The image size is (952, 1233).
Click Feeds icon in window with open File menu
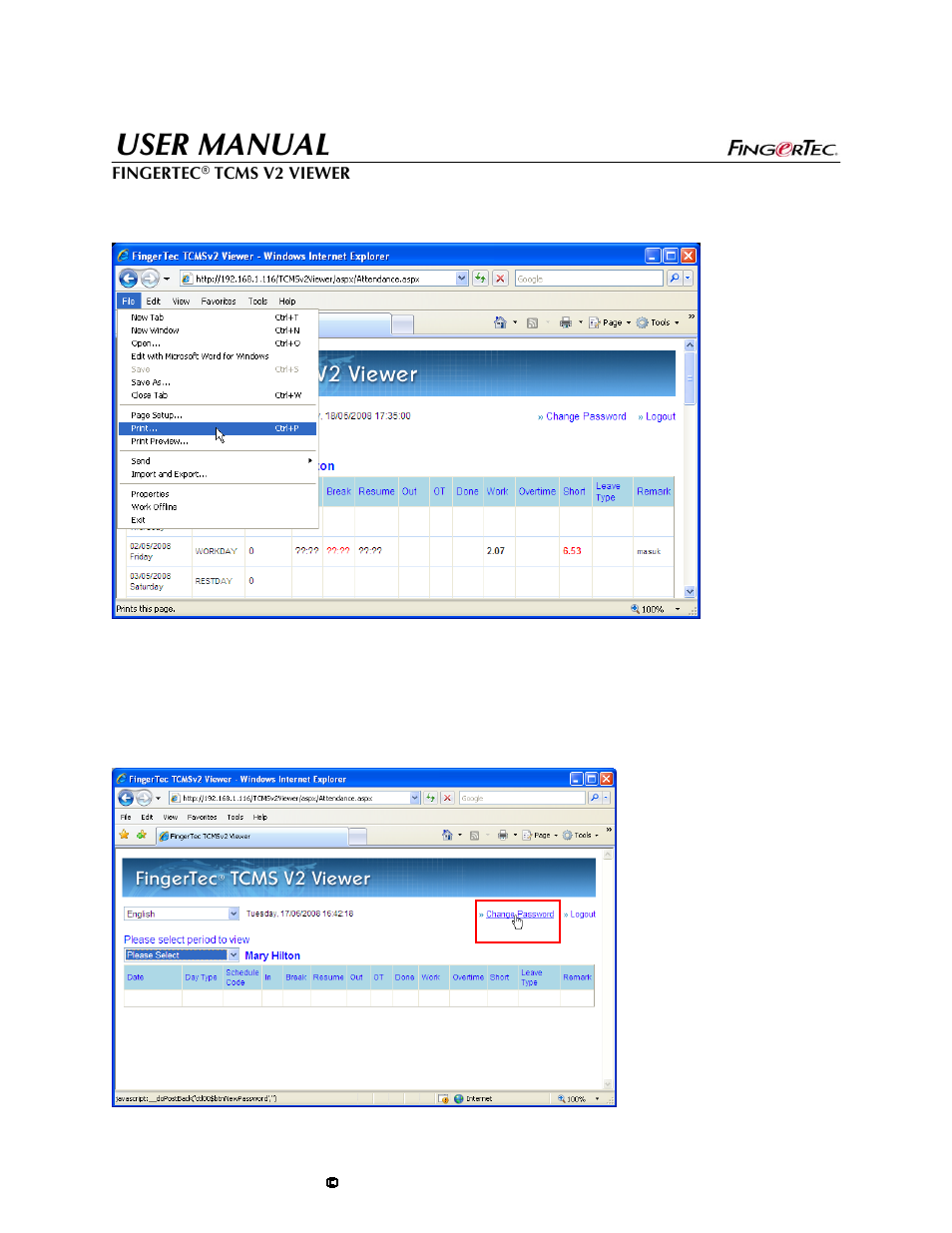532,322
